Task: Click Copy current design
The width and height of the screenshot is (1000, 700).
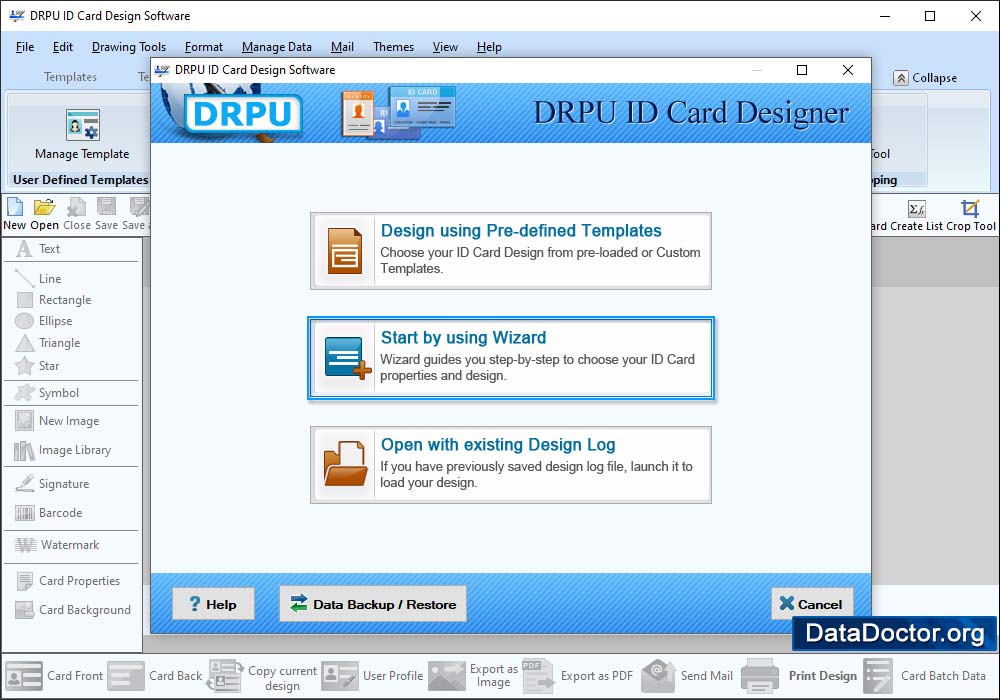Action: (262, 676)
